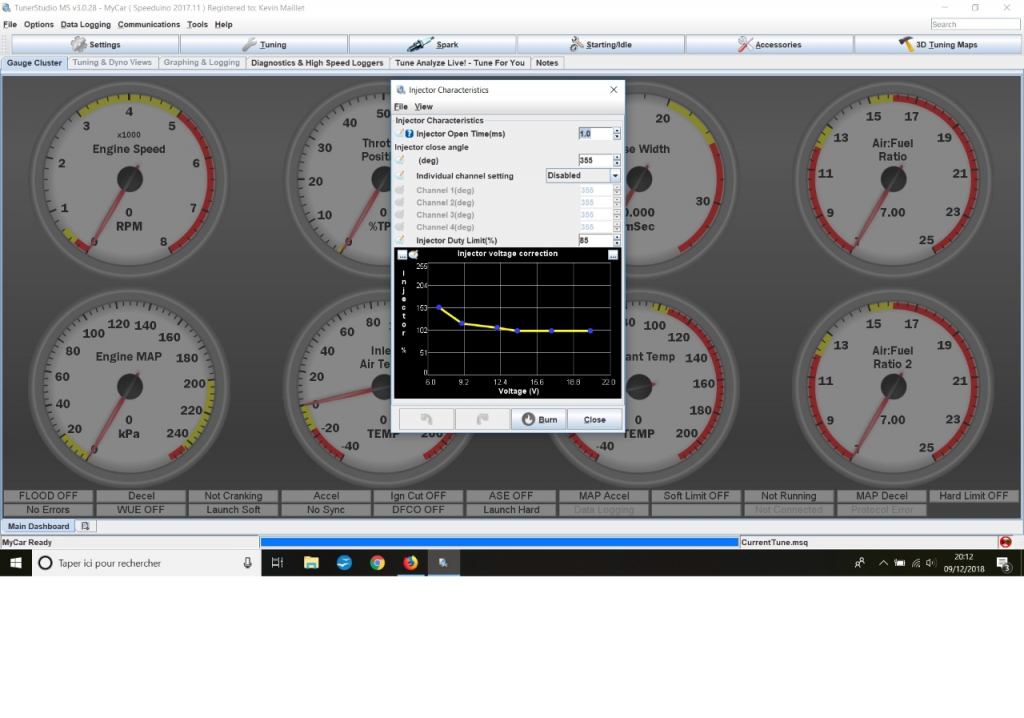Click left options button on voltage correction graph
Screen dimensions: 1024x718
click(x=402, y=254)
